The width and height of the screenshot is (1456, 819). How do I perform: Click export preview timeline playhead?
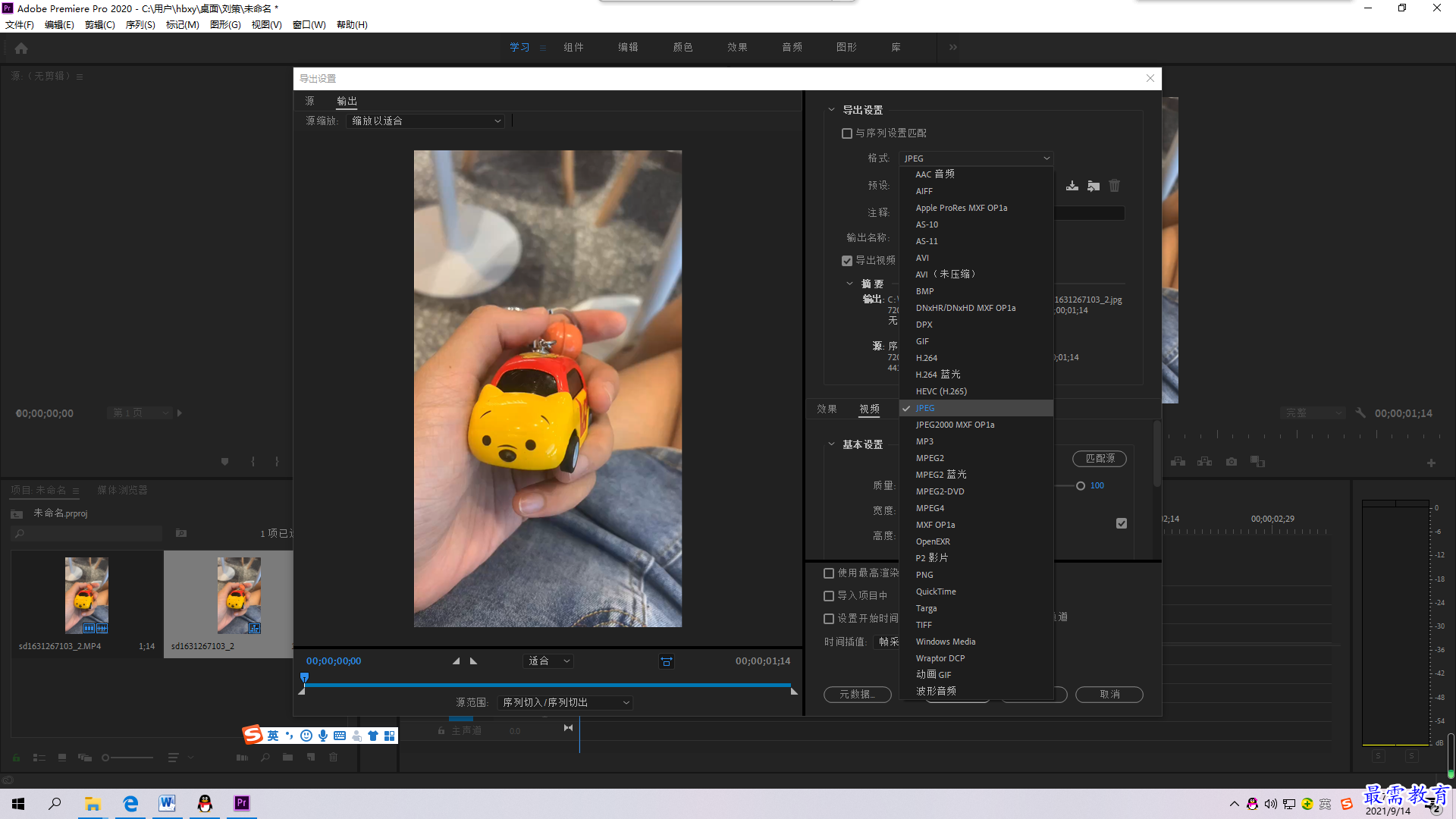coord(304,677)
